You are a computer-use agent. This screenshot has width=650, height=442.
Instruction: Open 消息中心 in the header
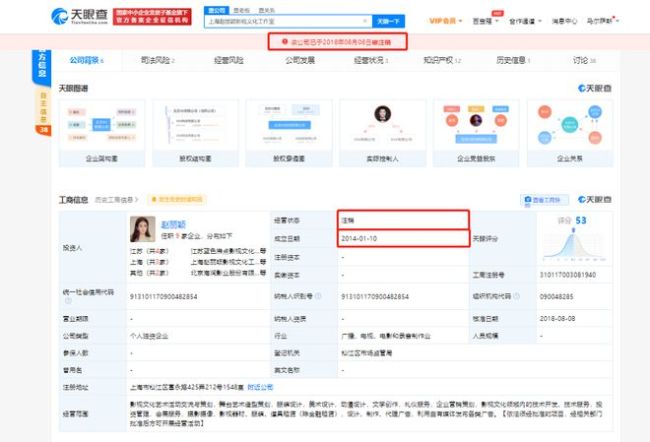point(564,21)
